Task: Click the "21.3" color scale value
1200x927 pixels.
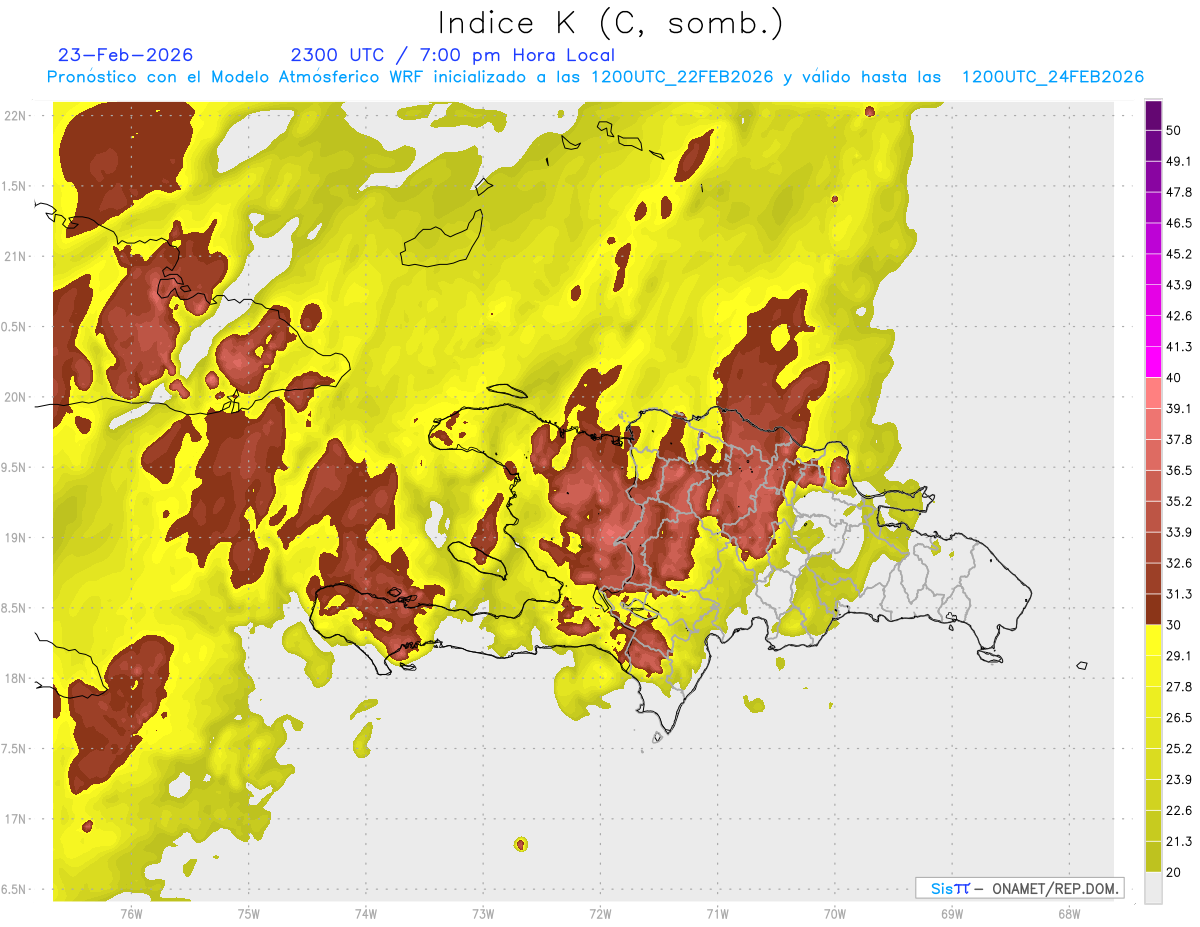Action: click(1179, 841)
